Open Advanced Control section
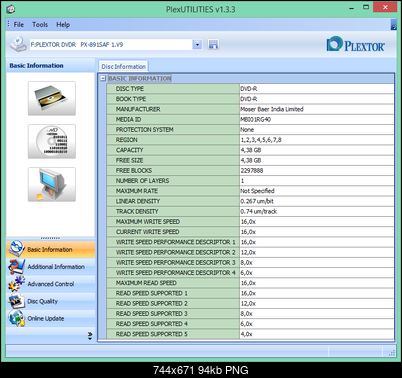Screen dimensions: 402x378 click(x=50, y=284)
